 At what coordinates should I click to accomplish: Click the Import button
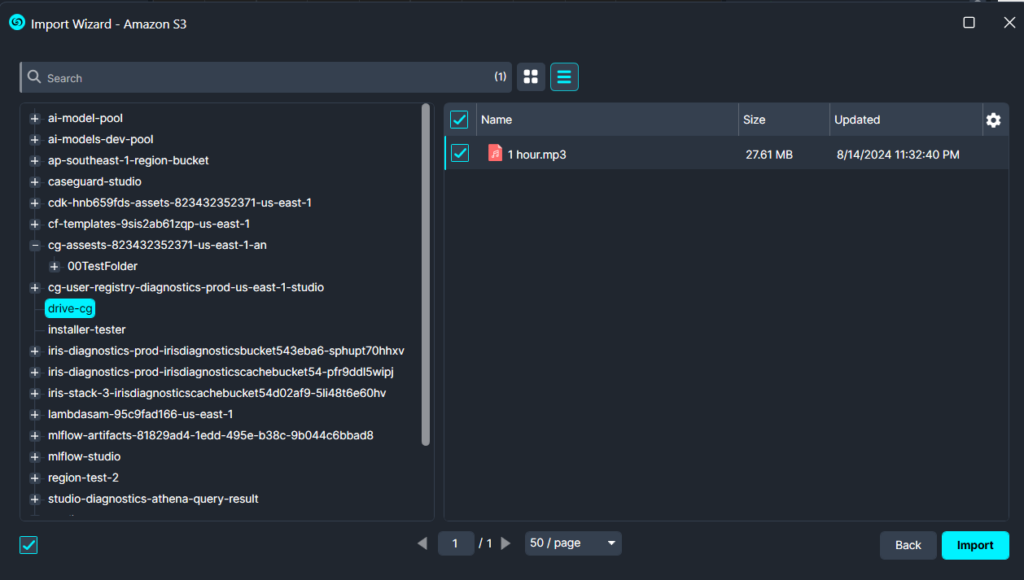(x=975, y=545)
